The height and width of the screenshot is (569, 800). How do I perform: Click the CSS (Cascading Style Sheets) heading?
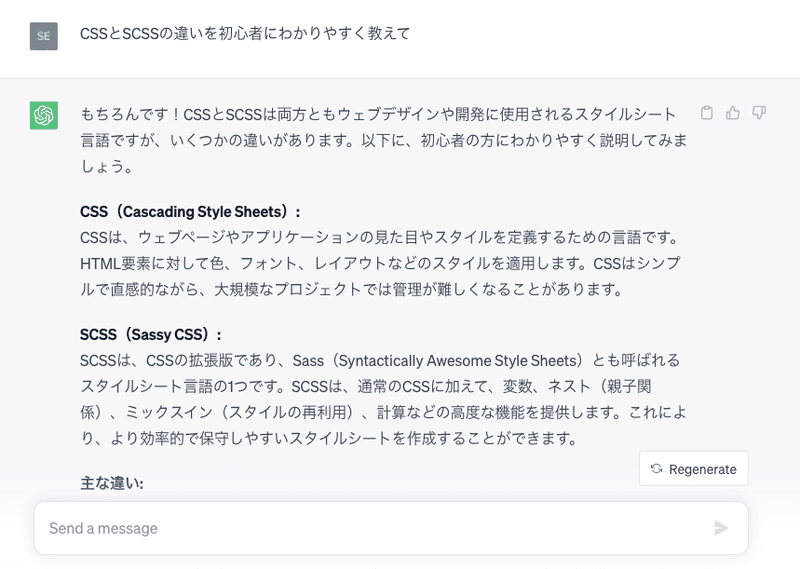pyautogui.click(x=190, y=211)
